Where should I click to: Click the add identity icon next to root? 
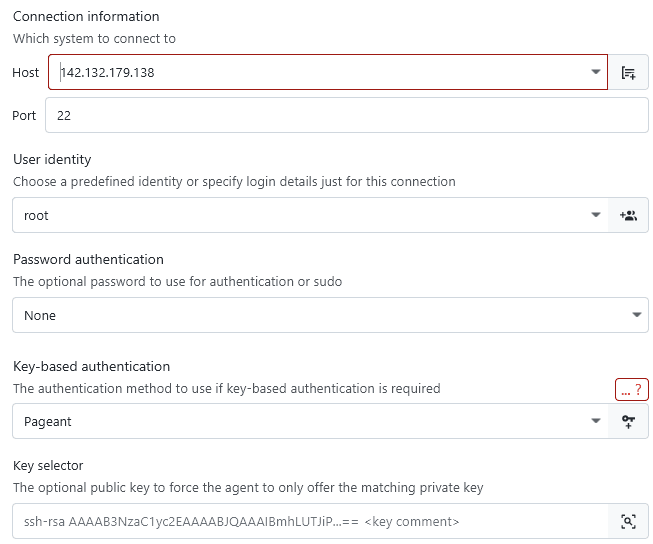(x=628, y=215)
